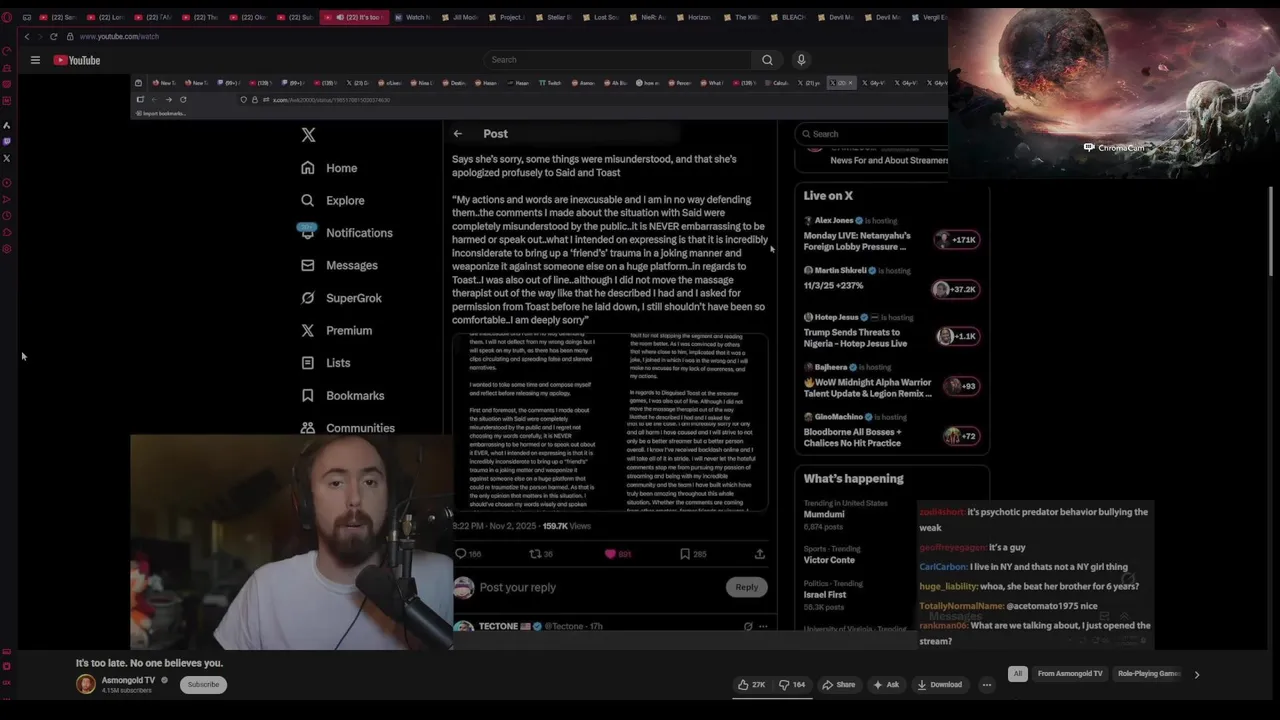Open more actions three-dot menu
Screen dimensions: 1280x720
[986, 685]
